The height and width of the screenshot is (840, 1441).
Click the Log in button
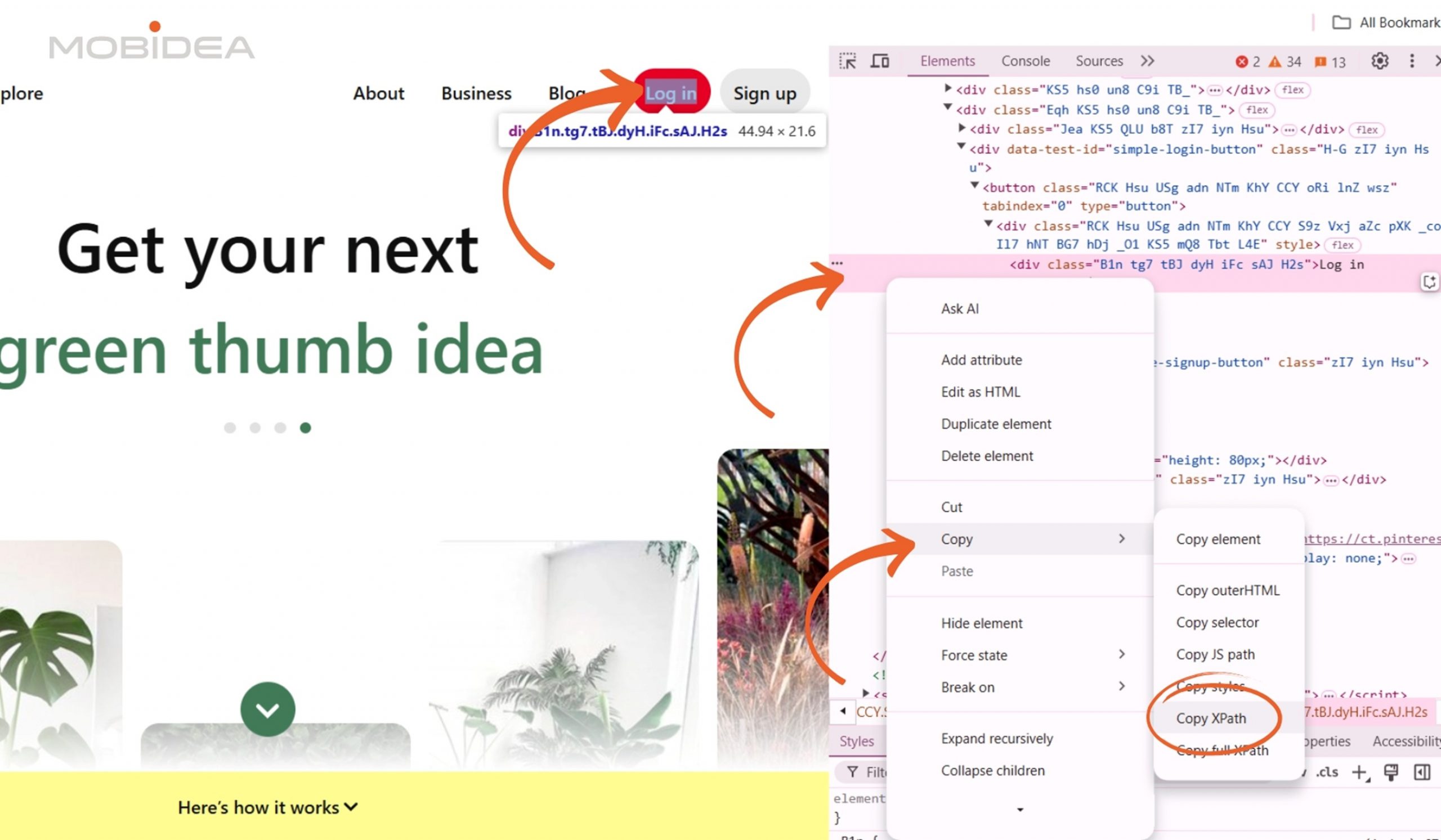672,92
